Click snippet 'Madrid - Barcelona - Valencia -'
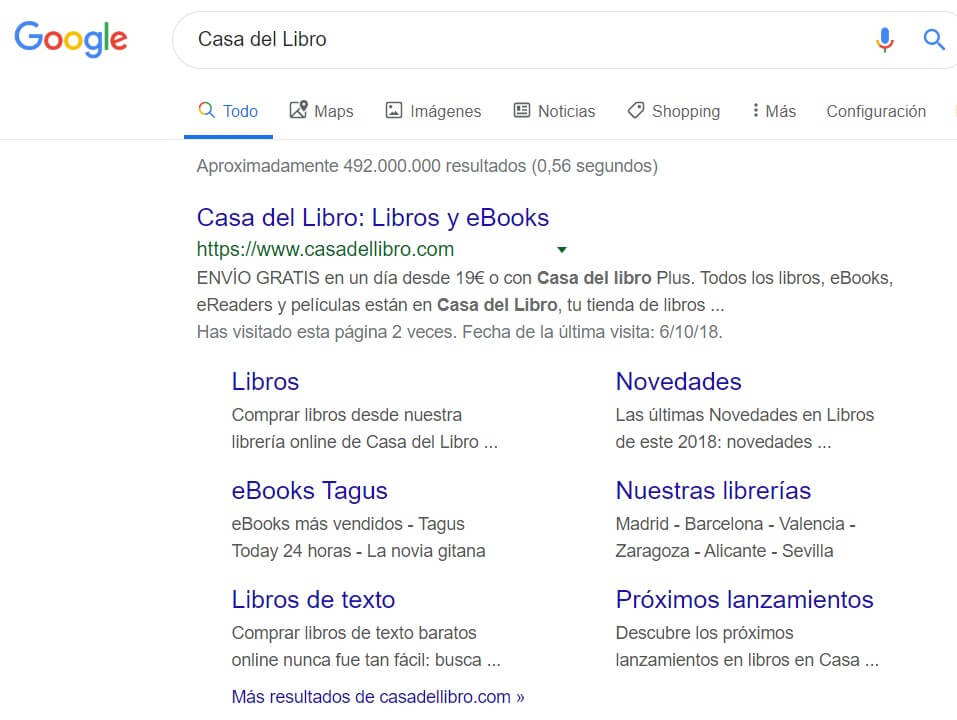Image resolution: width=957 pixels, height=720 pixels. [x=735, y=524]
